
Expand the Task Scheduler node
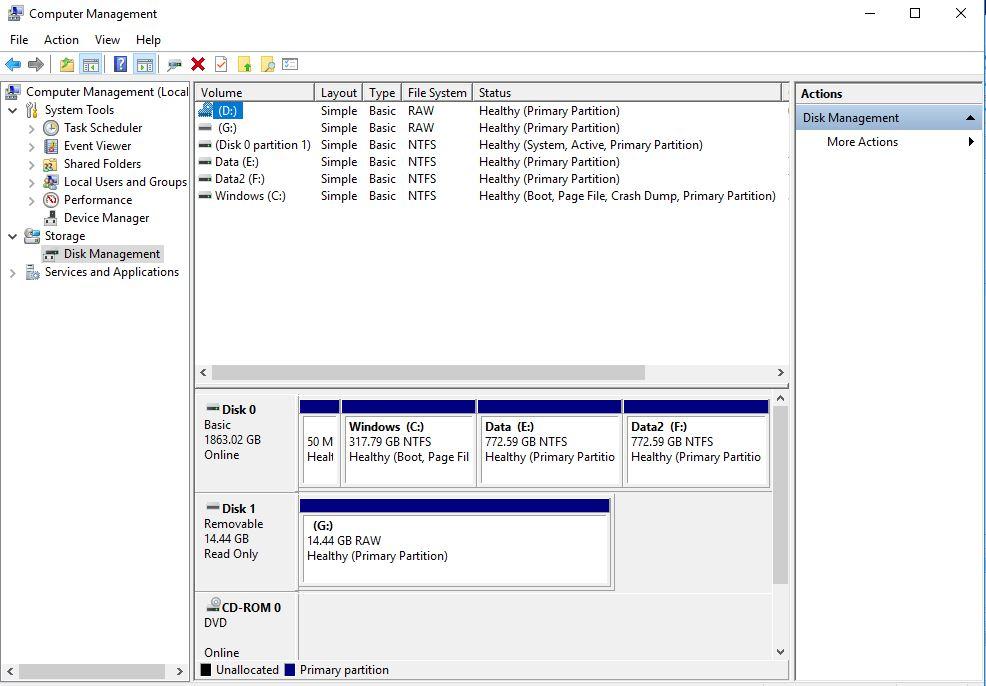coord(31,128)
